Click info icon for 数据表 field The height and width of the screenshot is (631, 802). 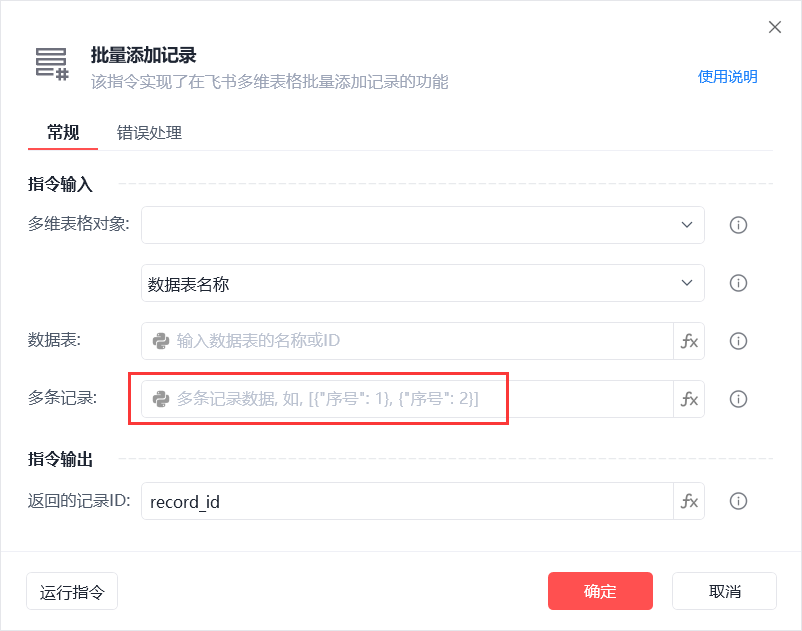click(x=739, y=341)
